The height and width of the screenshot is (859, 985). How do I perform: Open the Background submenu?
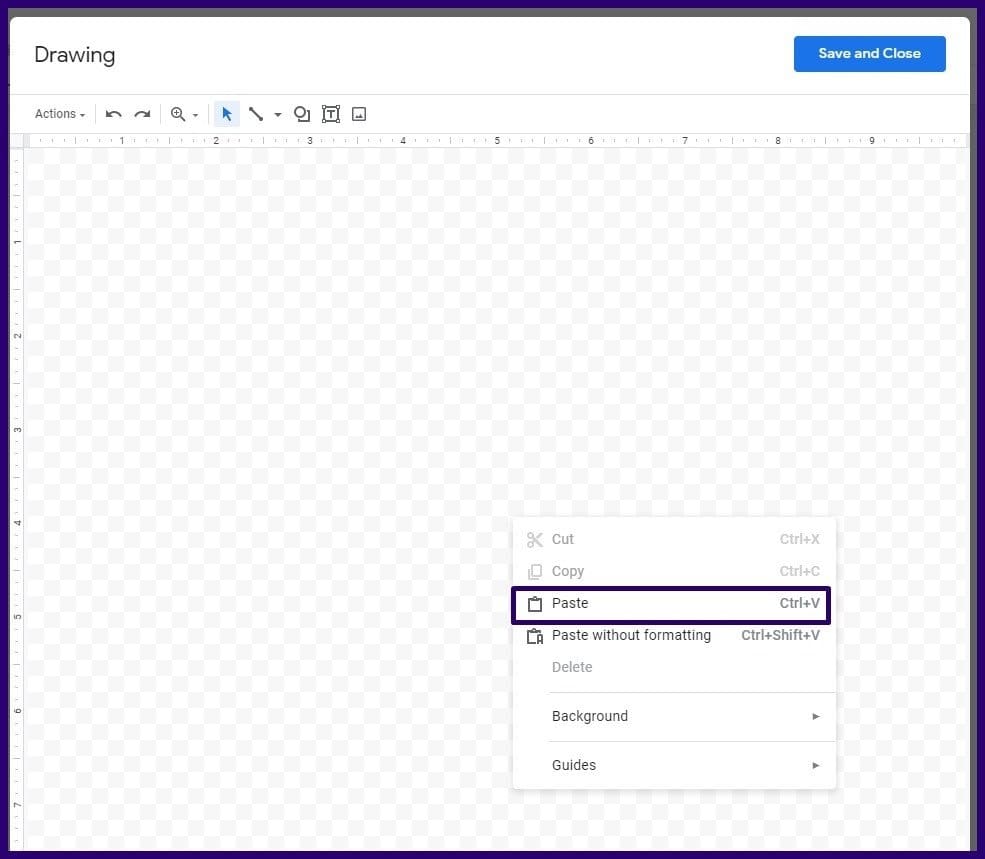pos(674,716)
